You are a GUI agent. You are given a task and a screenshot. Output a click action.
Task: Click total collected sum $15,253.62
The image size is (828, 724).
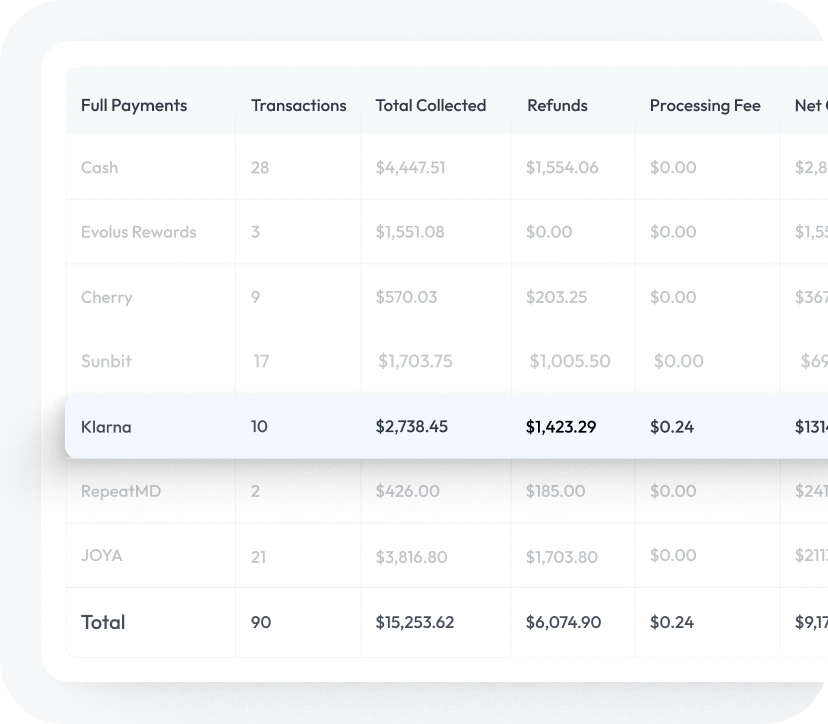coord(414,622)
